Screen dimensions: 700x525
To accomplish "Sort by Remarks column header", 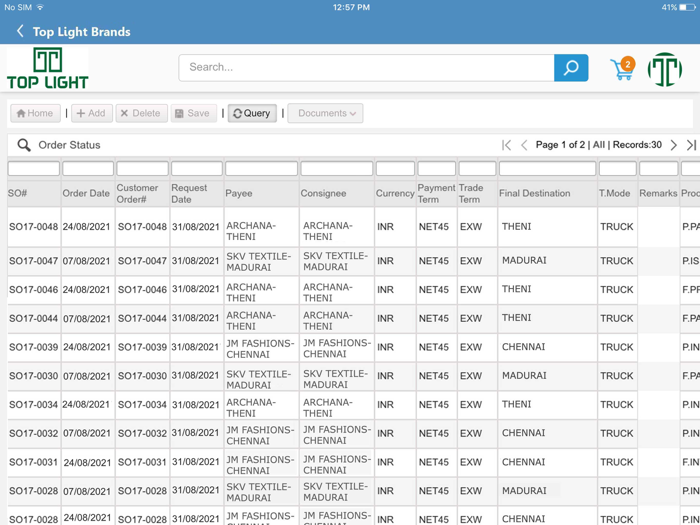I will pyautogui.click(x=658, y=193).
